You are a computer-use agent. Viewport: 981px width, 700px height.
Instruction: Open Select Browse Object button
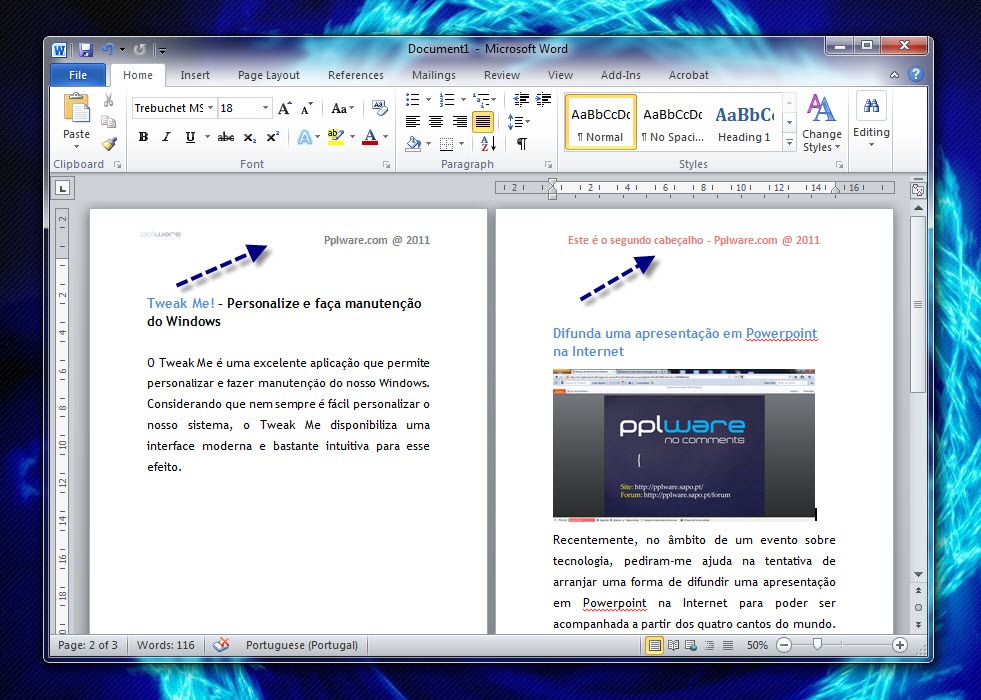pos(918,607)
